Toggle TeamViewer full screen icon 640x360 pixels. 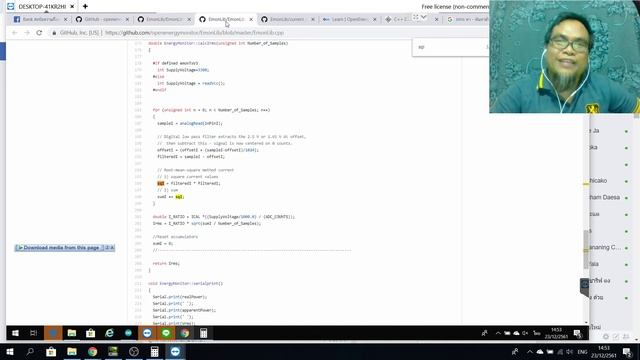click(416, 17)
